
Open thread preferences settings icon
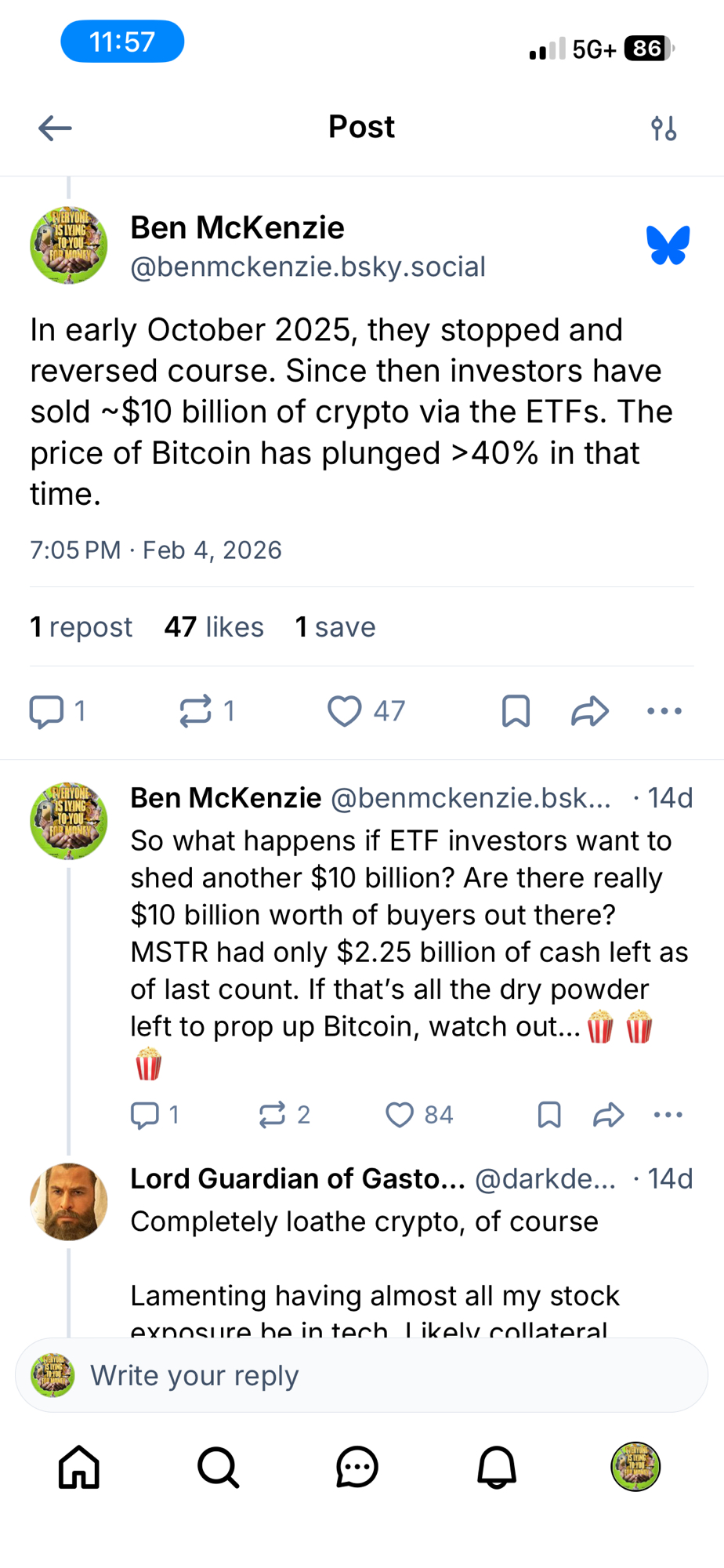(x=664, y=128)
